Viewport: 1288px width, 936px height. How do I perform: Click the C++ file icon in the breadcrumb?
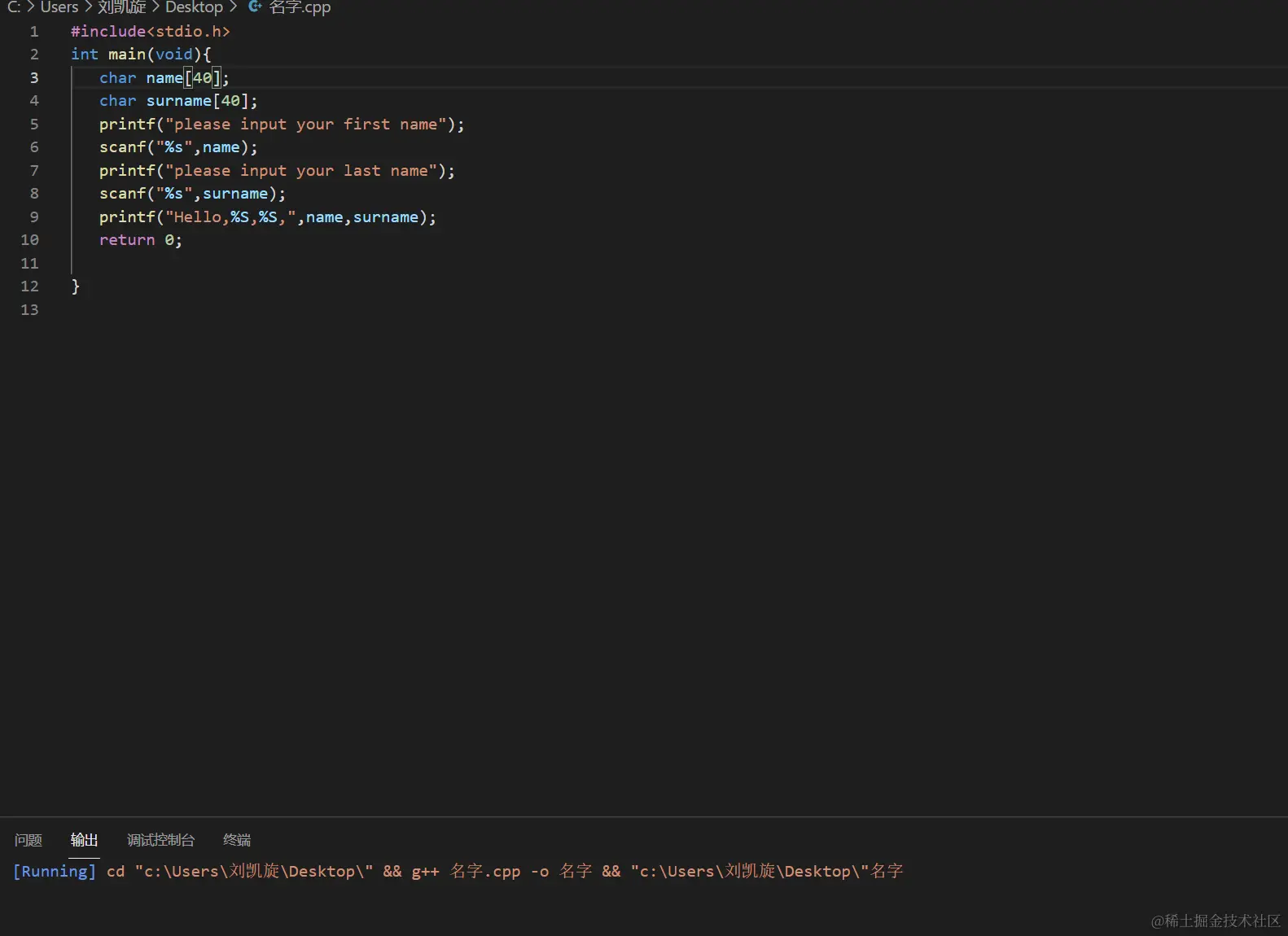(x=255, y=7)
